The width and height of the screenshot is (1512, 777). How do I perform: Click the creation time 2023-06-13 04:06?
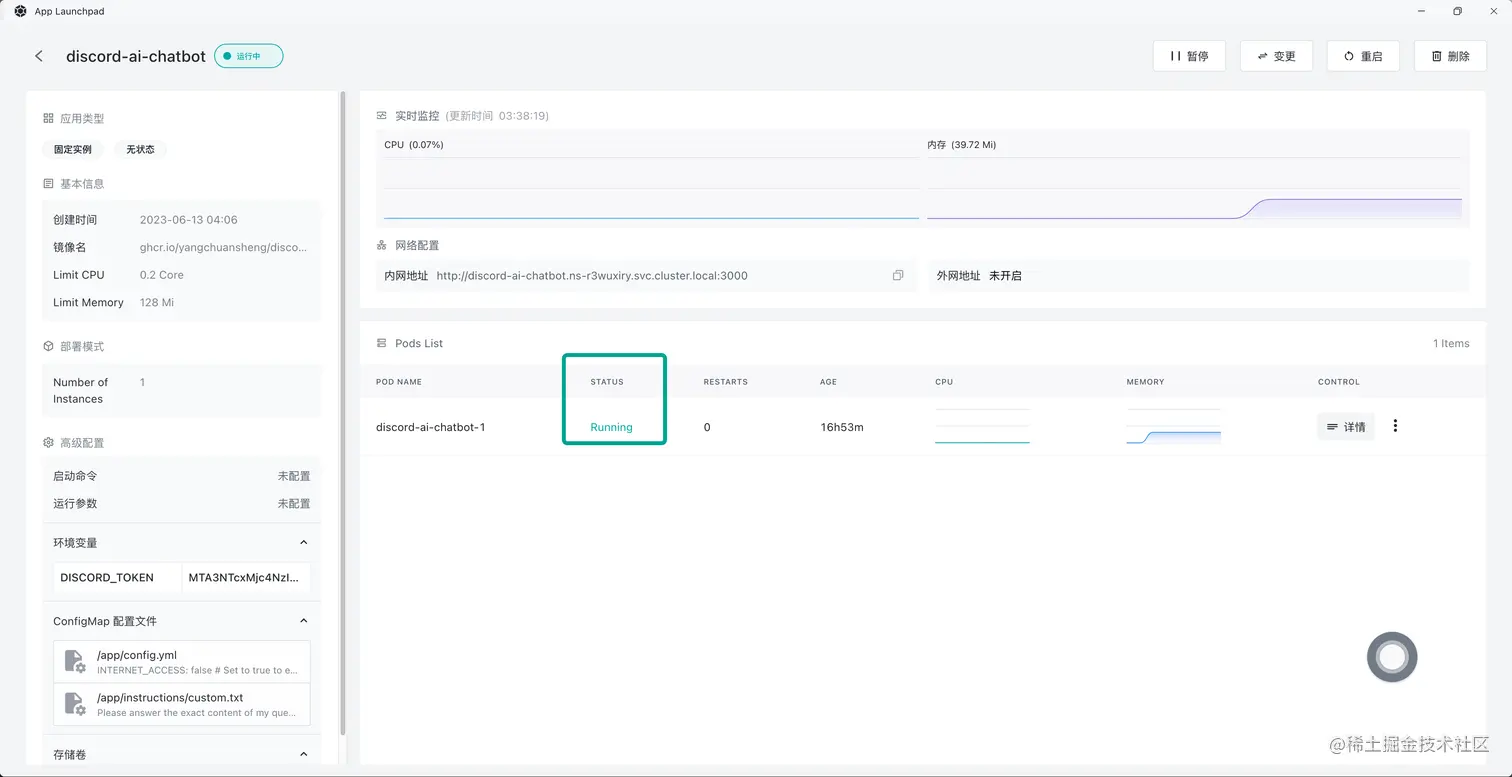click(189, 219)
